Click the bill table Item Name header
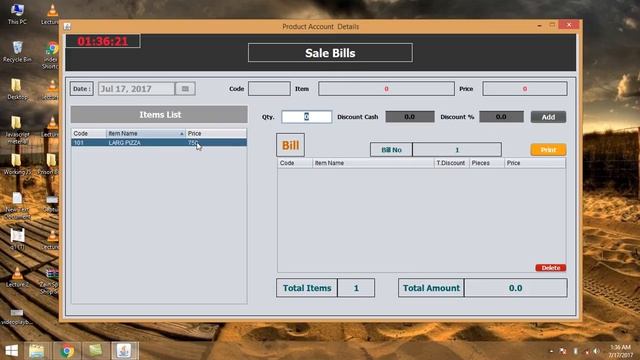640x360 pixels. coord(373,163)
